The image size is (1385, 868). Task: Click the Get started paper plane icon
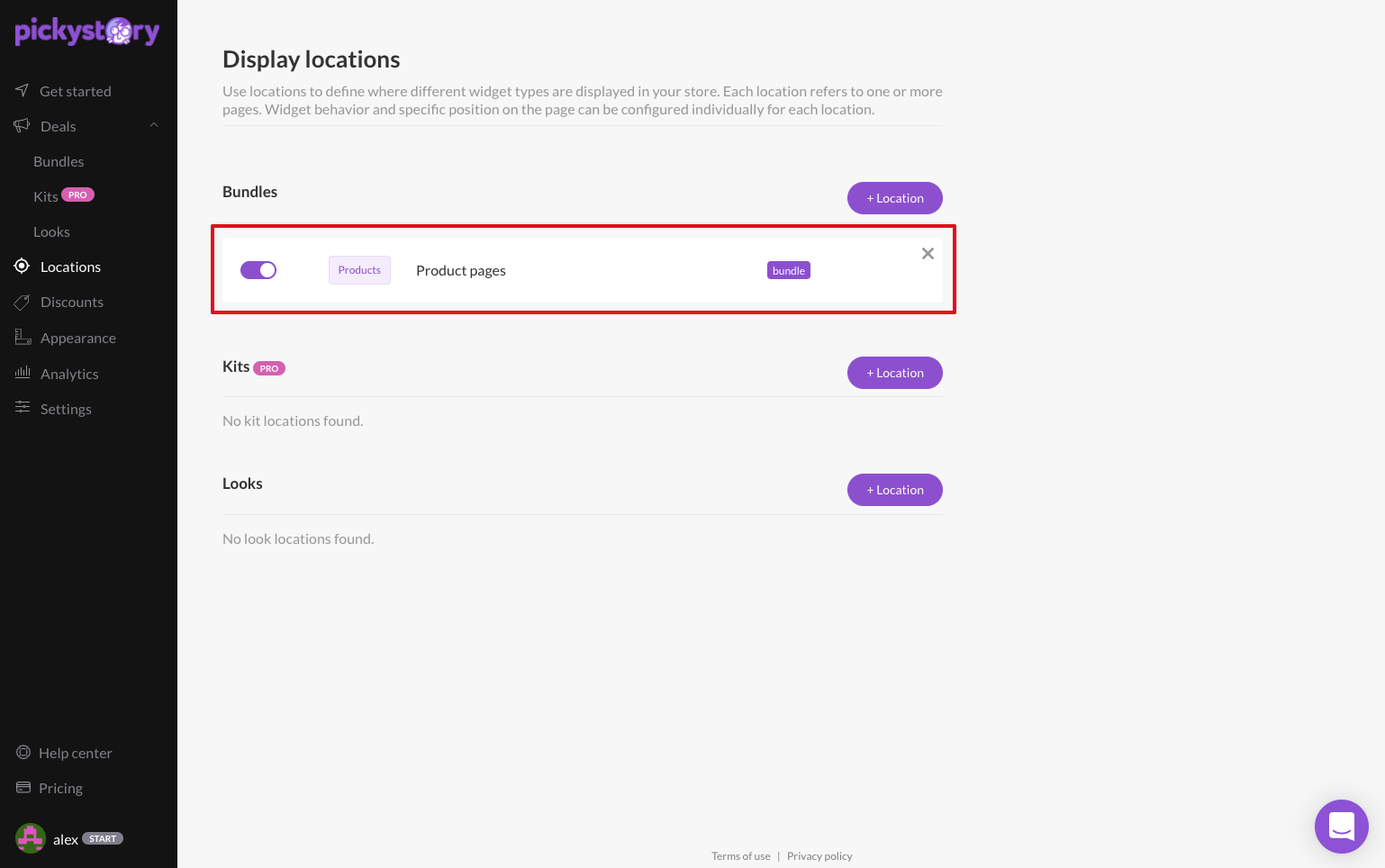(x=22, y=90)
